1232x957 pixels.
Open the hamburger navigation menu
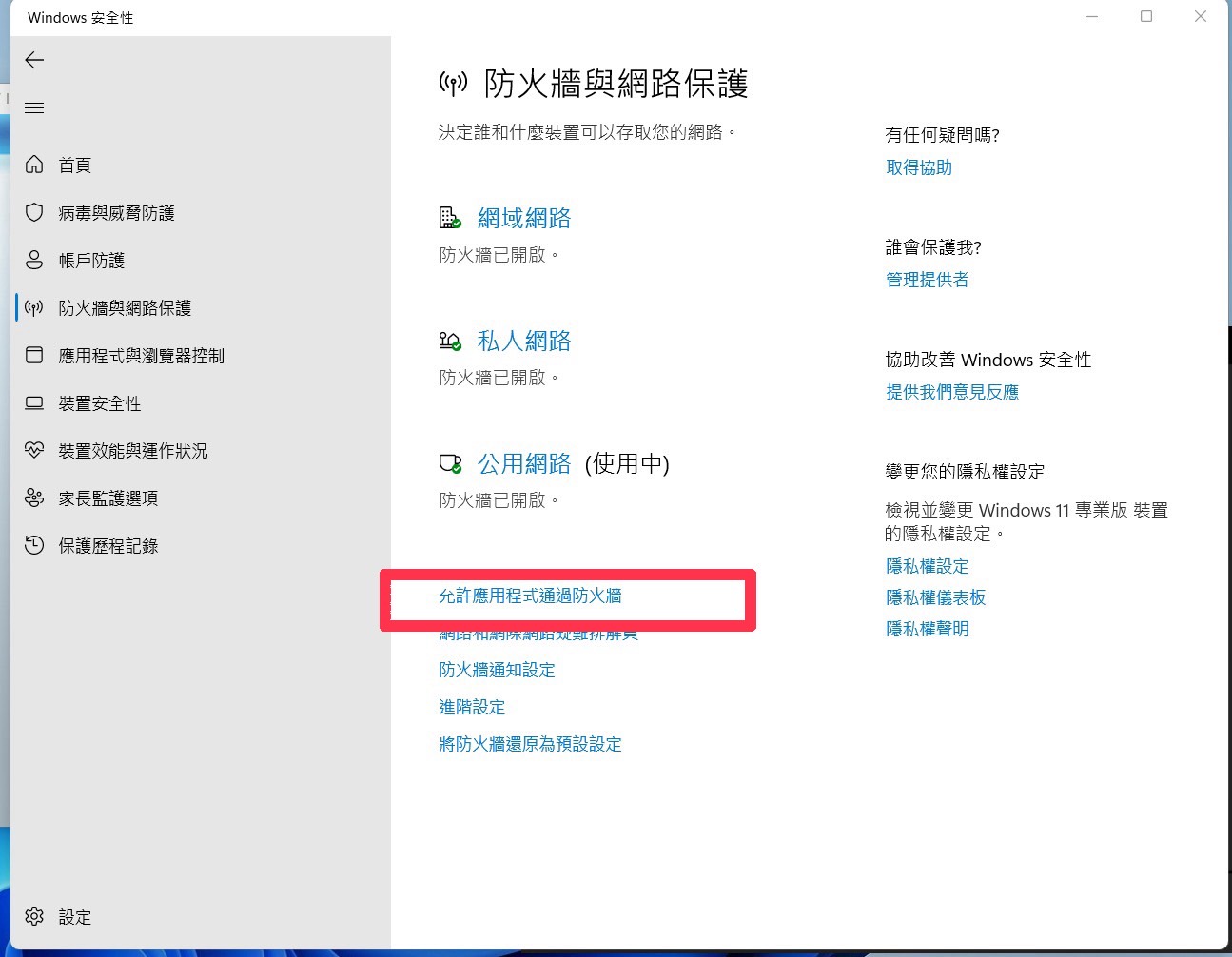34,108
